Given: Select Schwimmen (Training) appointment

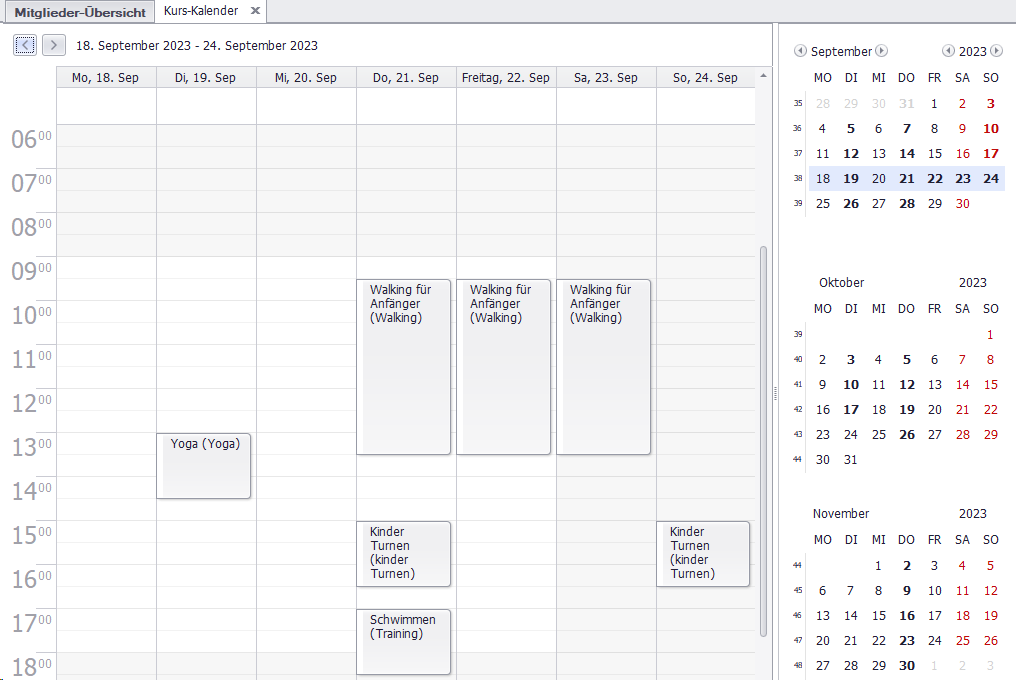Looking at the screenshot, I should coord(404,641).
